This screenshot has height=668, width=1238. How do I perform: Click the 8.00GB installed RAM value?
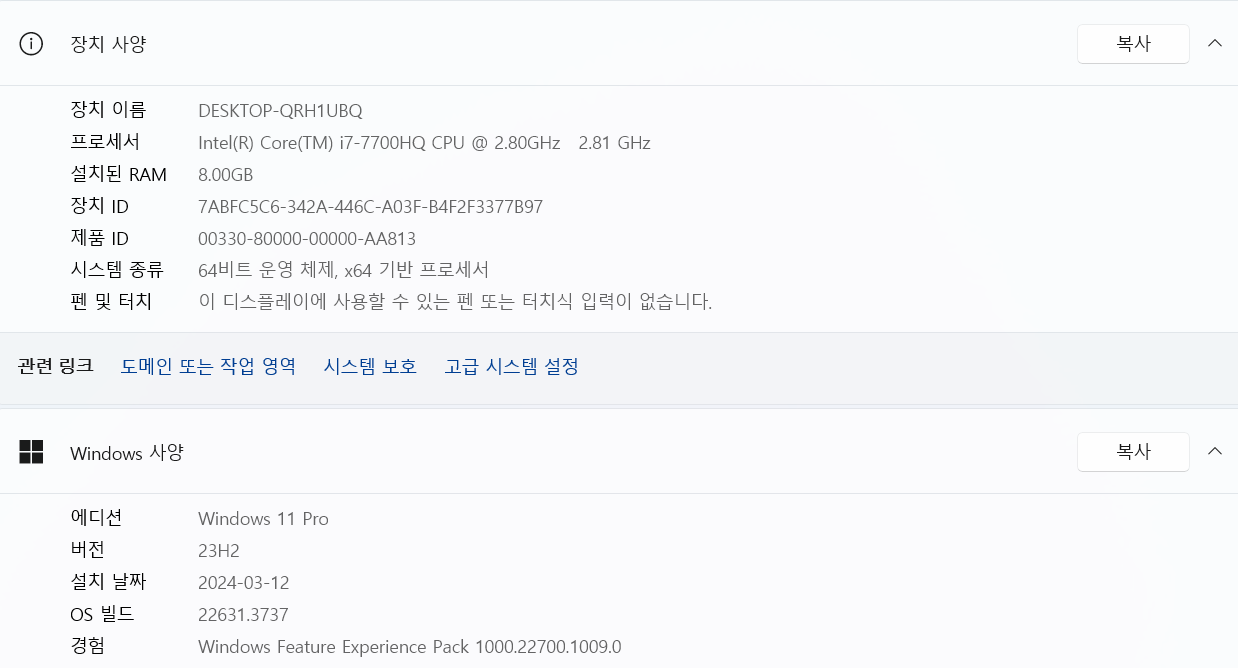click(226, 175)
